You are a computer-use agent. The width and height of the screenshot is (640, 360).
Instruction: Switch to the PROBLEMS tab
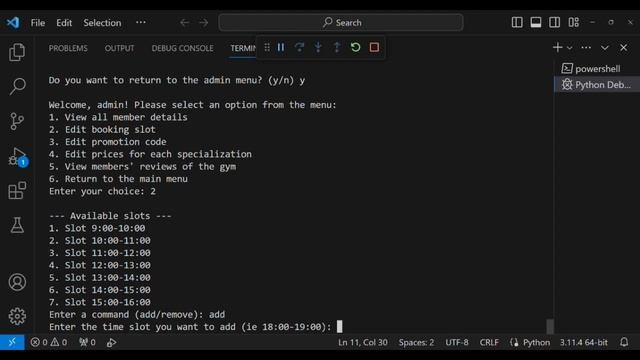(x=68, y=48)
